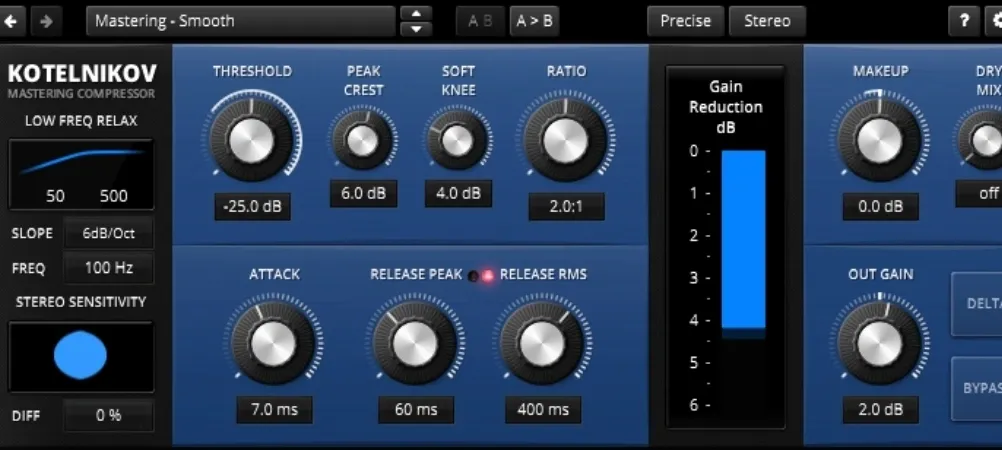Click the Threshold -25.0 dB value field
The height and width of the screenshot is (450, 1002).
[252, 207]
